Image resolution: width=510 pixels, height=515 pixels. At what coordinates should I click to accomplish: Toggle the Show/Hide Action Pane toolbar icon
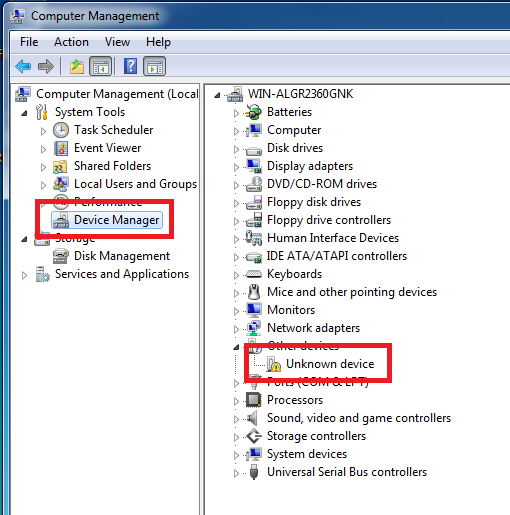tap(154, 66)
